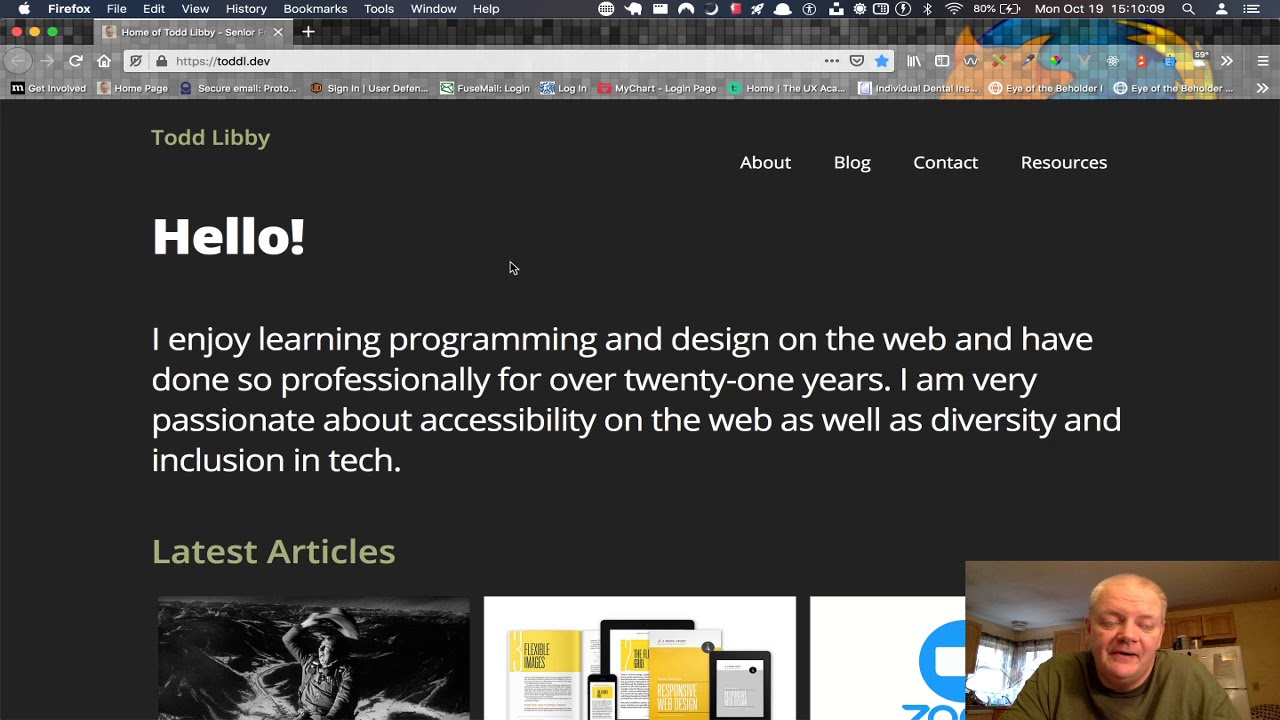Open the History menu

click(246, 9)
